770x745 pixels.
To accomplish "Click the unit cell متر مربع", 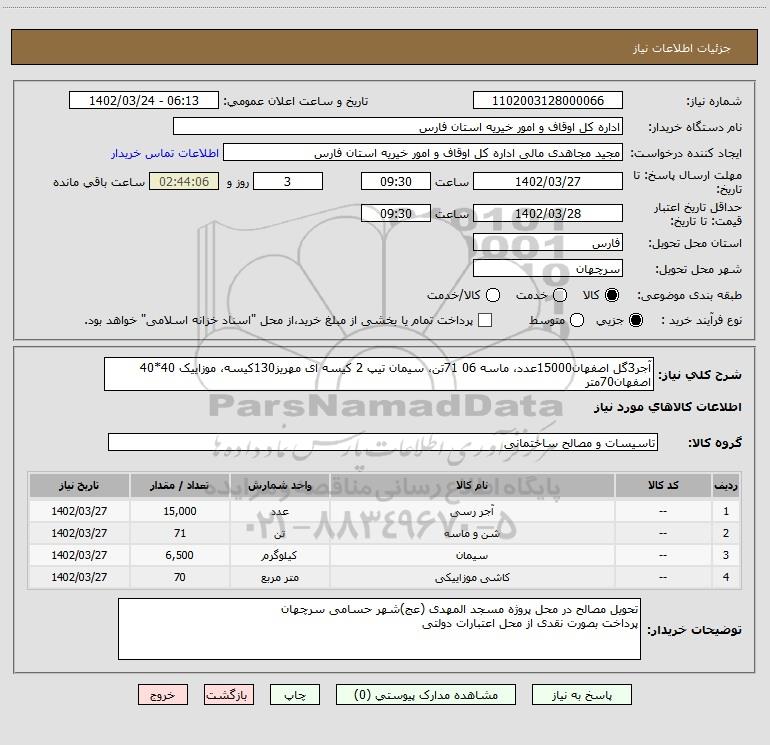I will click(x=279, y=578).
